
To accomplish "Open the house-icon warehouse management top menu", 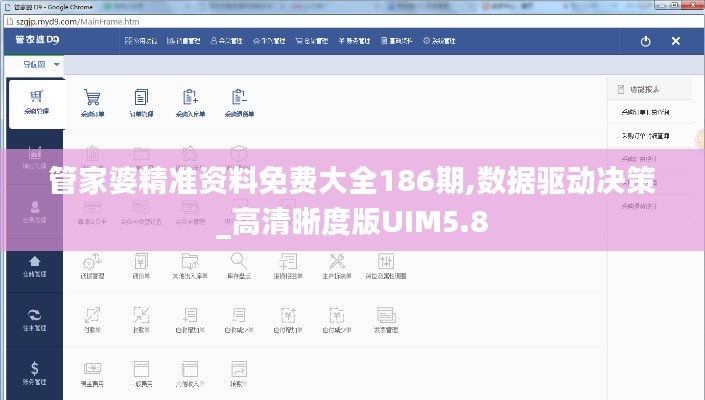I will coord(269,41).
